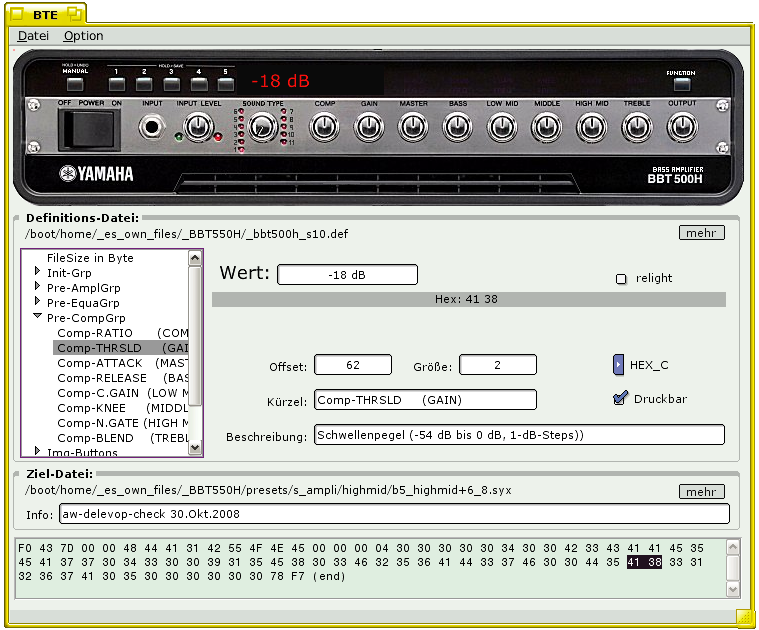Select Comp-C.GAIN in the tree
759x630 pixels.
122,393
